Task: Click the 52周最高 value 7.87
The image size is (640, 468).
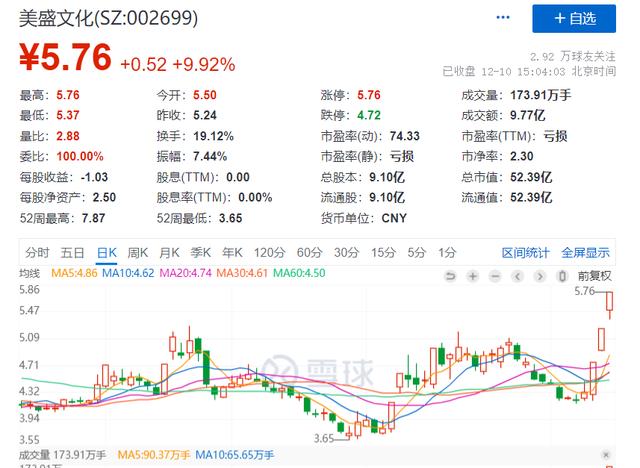Action: point(93,218)
